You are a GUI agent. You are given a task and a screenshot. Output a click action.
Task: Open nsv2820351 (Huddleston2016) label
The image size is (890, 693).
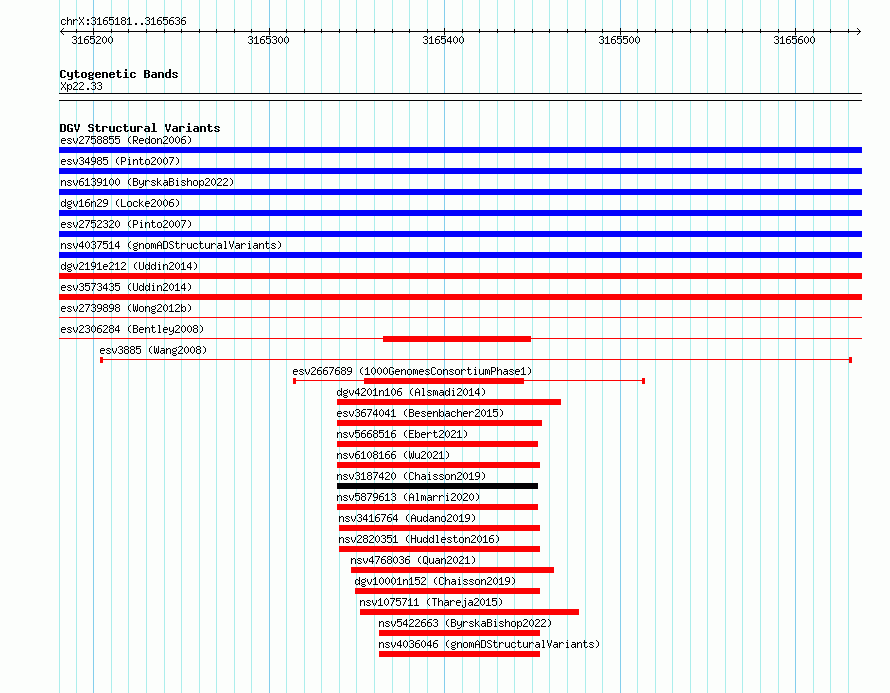tap(419, 539)
